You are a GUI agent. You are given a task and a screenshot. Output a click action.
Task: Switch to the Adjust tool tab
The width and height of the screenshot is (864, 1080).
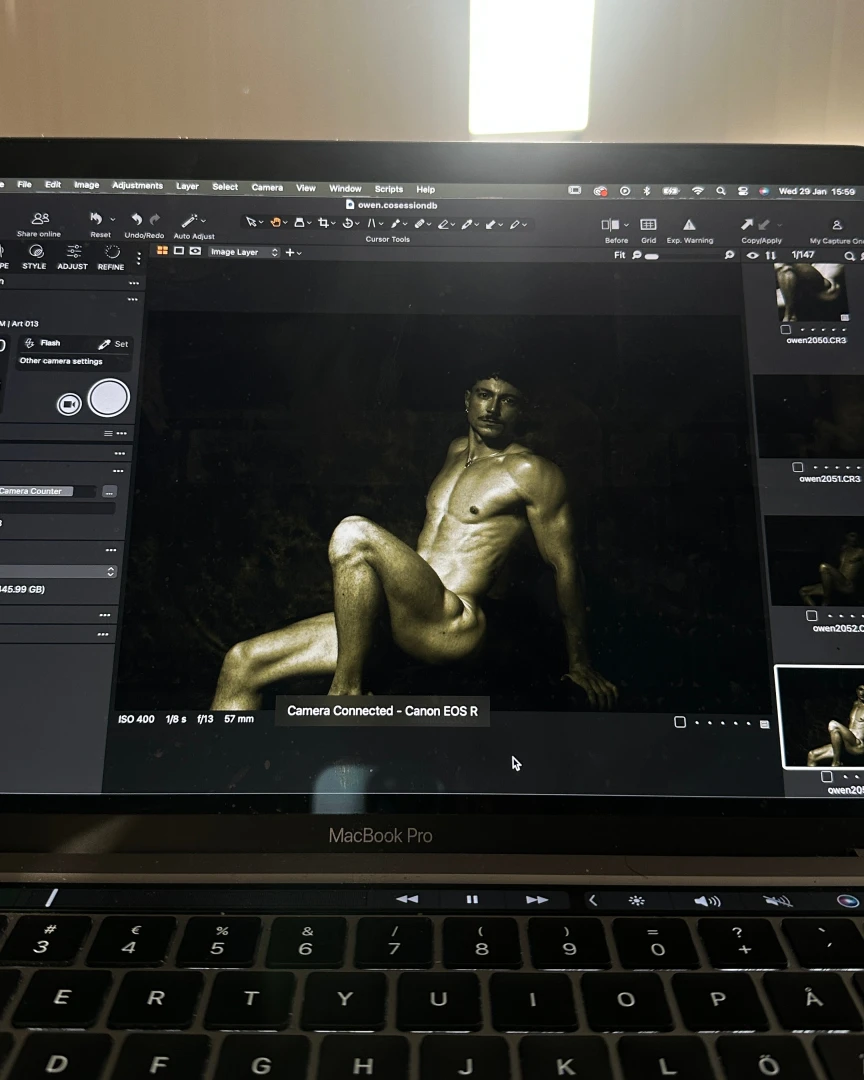point(73,255)
